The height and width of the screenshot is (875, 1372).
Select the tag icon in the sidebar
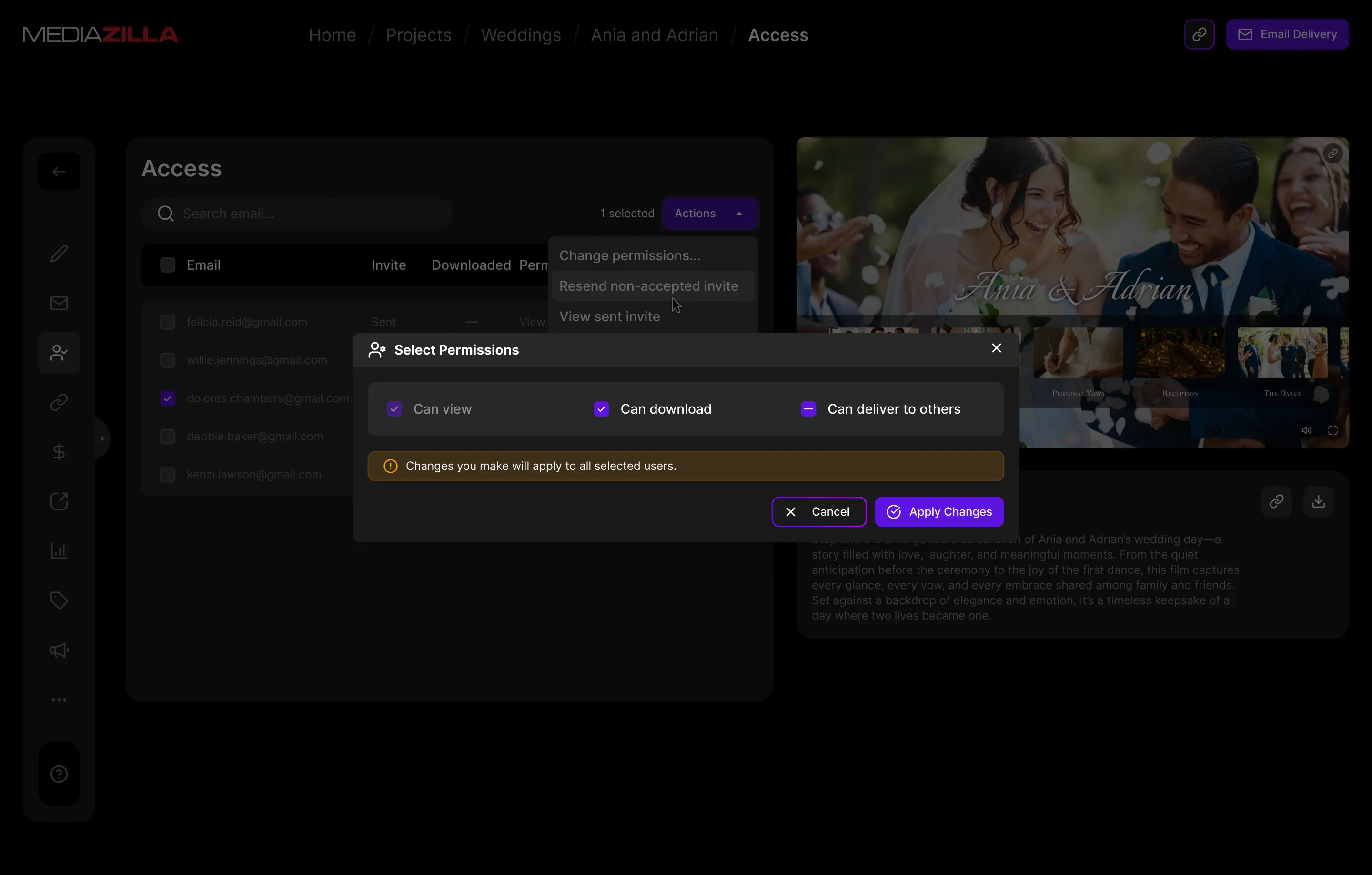tap(59, 600)
